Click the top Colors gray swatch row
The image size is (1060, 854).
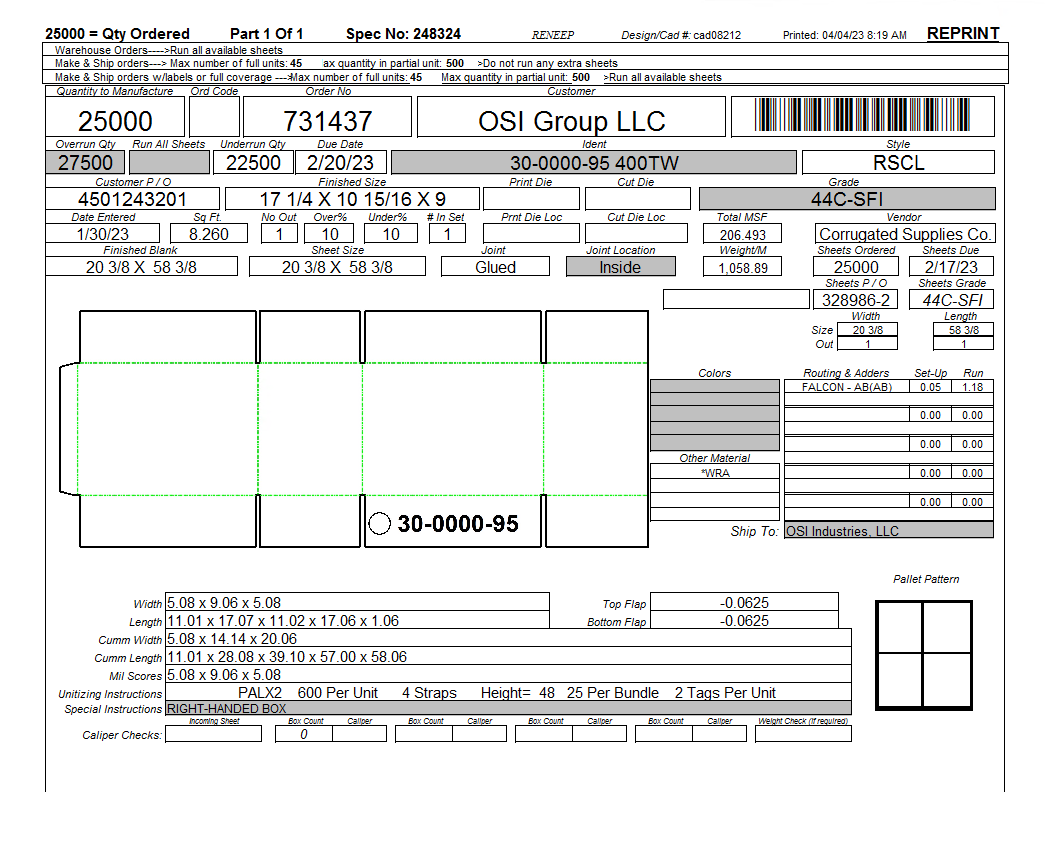(715, 386)
